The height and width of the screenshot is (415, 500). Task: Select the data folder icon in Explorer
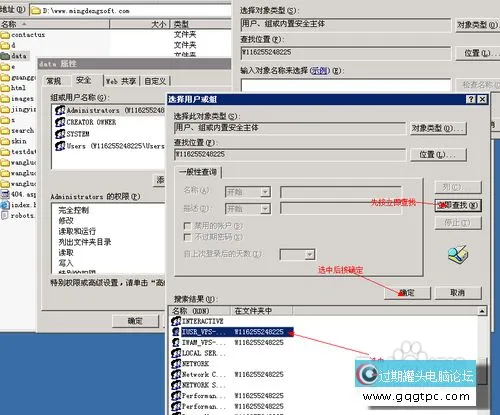pos(5,56)
